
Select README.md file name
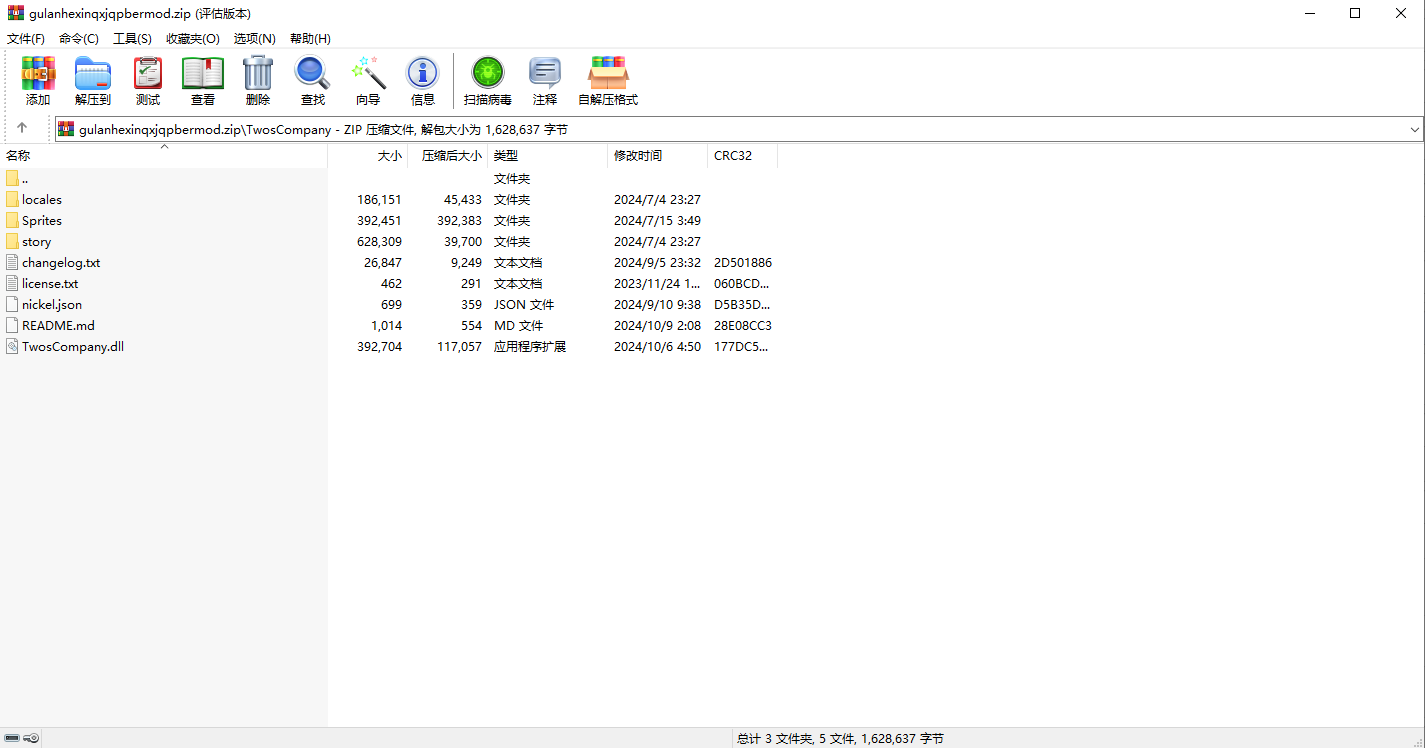[58, 325]
